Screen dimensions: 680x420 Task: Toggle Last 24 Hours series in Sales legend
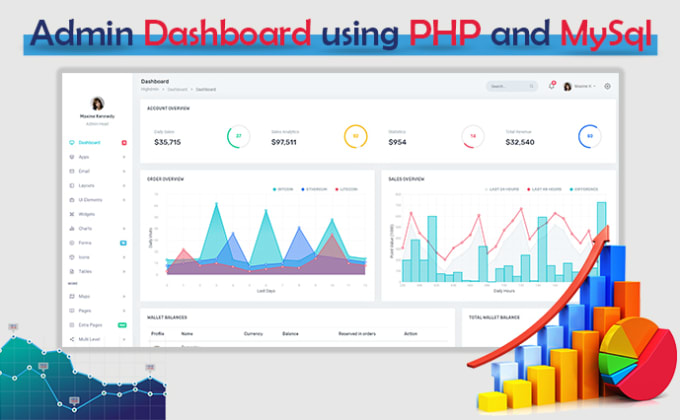(x=502, y=189)
